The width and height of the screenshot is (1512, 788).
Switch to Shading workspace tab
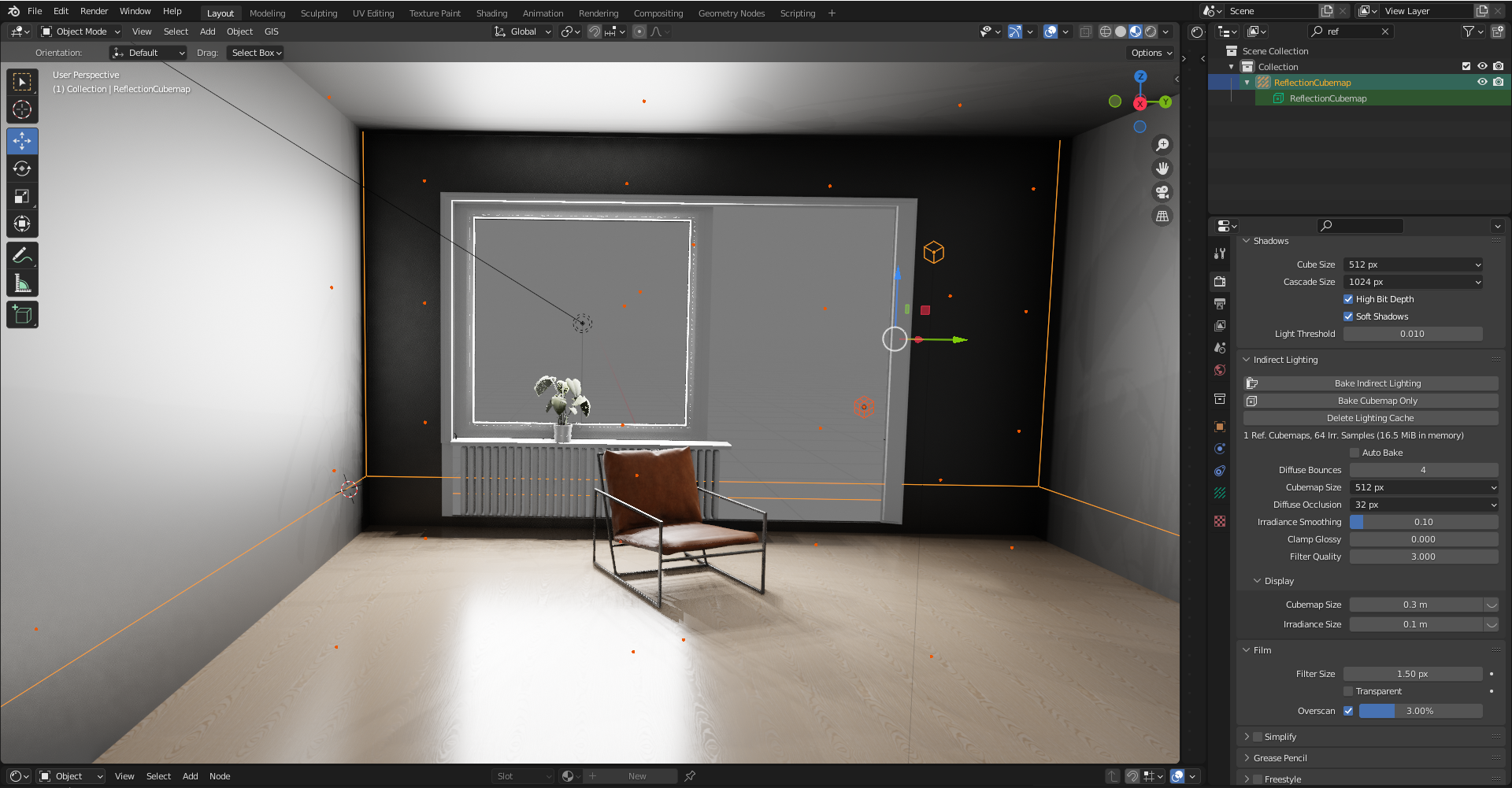(x=491, y=13)
